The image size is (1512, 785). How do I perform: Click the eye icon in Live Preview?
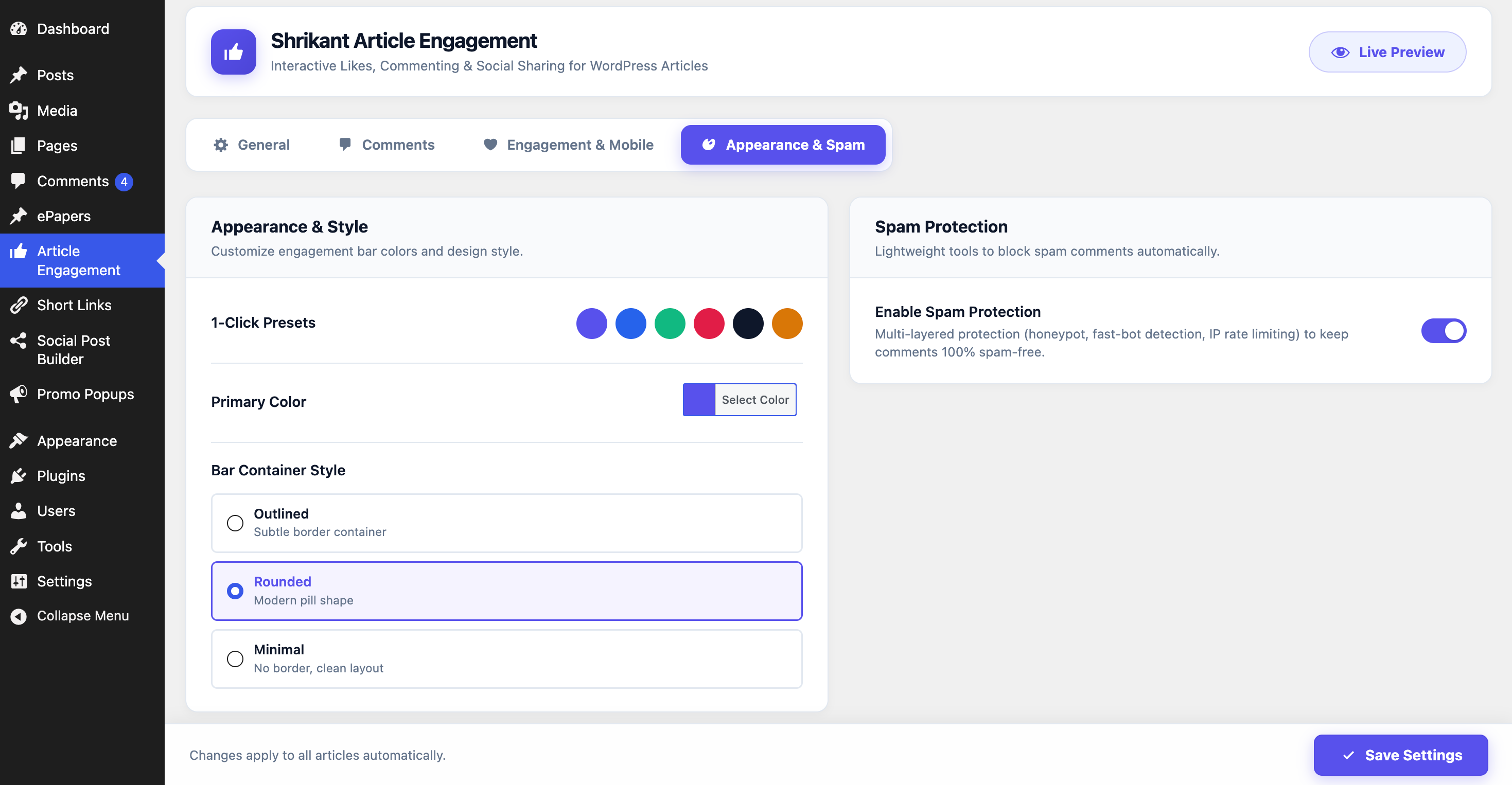point(1340,52)
